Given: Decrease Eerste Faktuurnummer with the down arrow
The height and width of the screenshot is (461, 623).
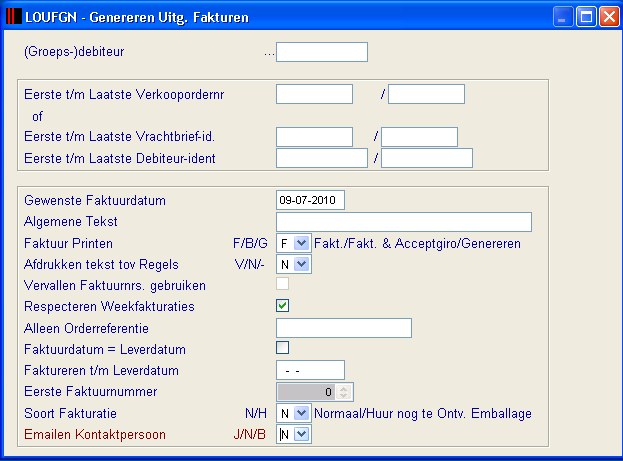Looking at the screenshot, I should (344, 395).
